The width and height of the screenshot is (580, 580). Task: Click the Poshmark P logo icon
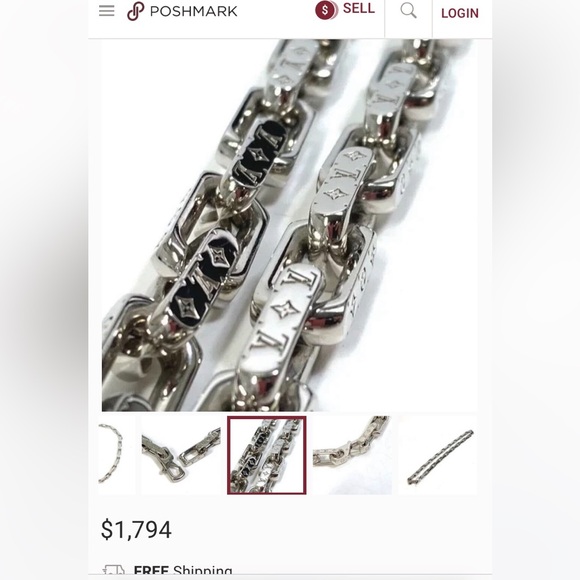point(135,11)
